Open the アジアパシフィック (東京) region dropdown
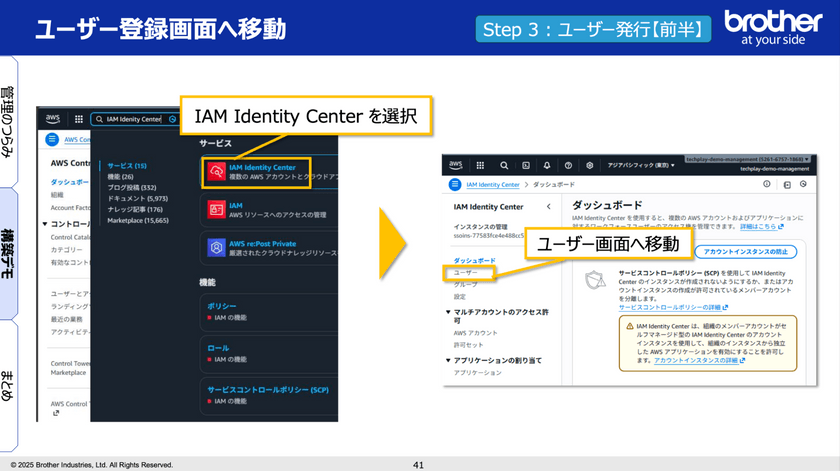The image size is (840, 471). [x=640, y=165]
